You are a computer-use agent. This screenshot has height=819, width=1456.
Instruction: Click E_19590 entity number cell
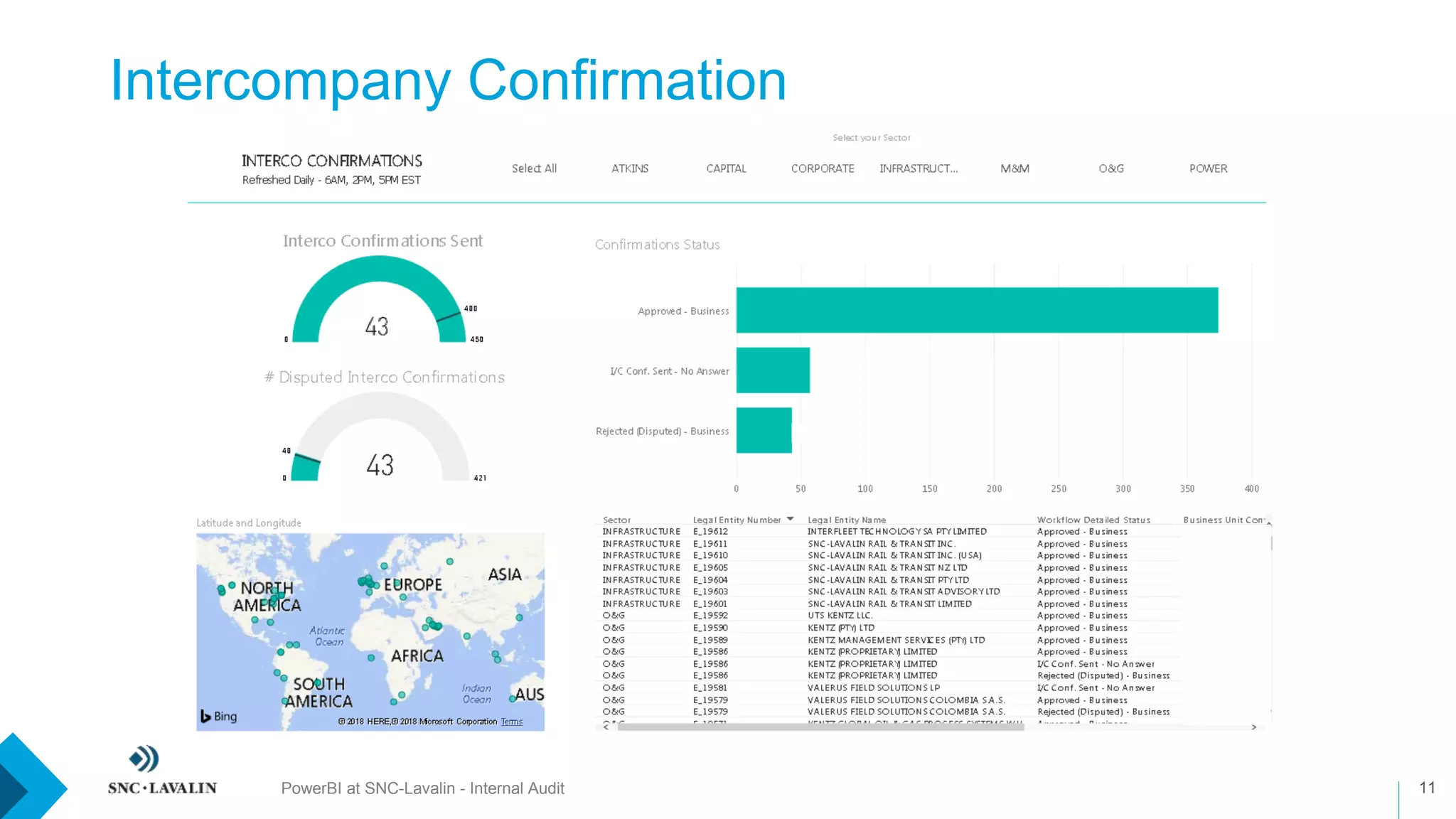[710, 628]
